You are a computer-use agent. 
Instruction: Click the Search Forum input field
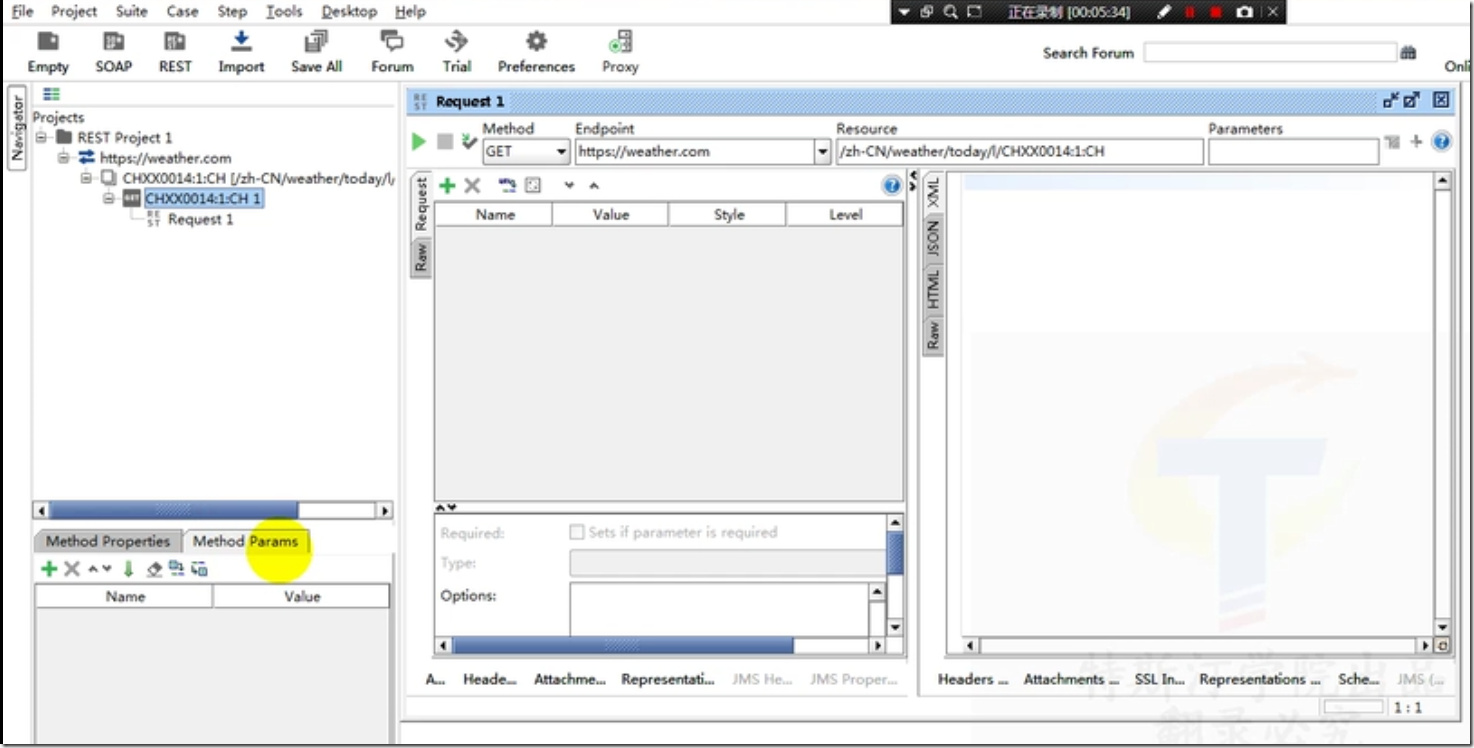click(1270, 53)
